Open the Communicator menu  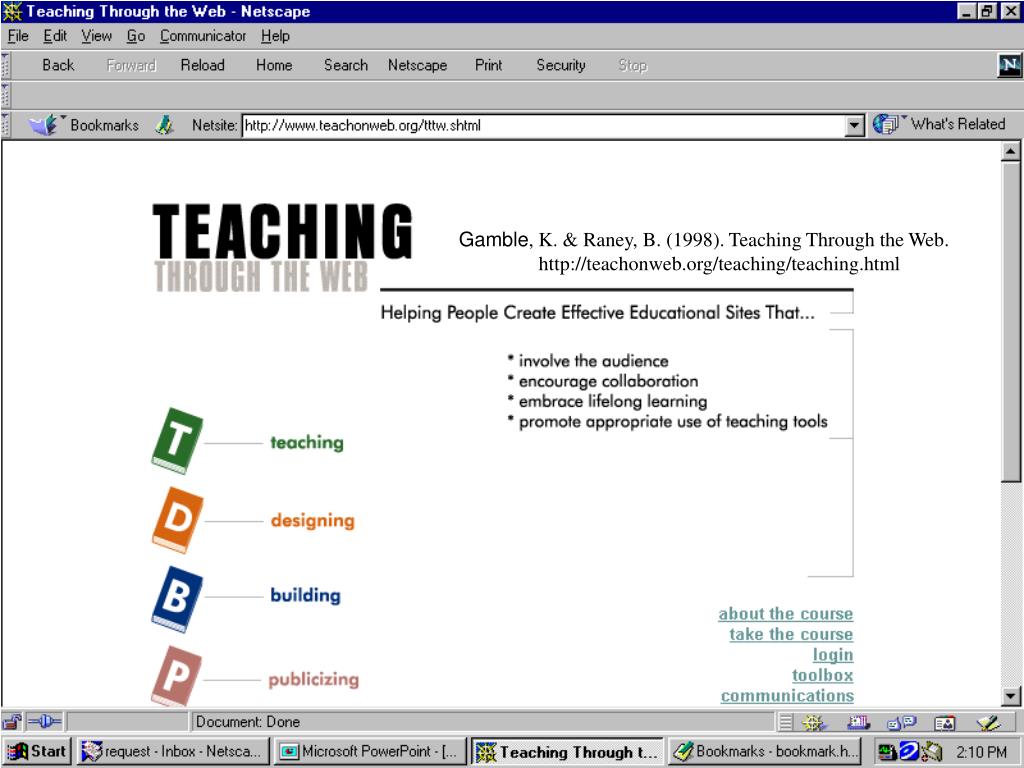coord(202,36)
